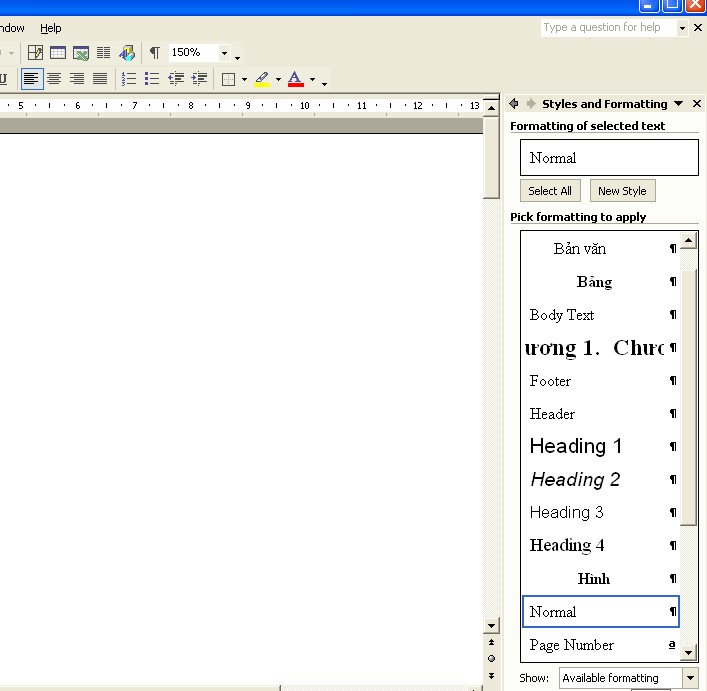Image resolution: width=707 pixels, height=691 pixels.
Task: Apply the Page Number style
Action: click(601, 645)
